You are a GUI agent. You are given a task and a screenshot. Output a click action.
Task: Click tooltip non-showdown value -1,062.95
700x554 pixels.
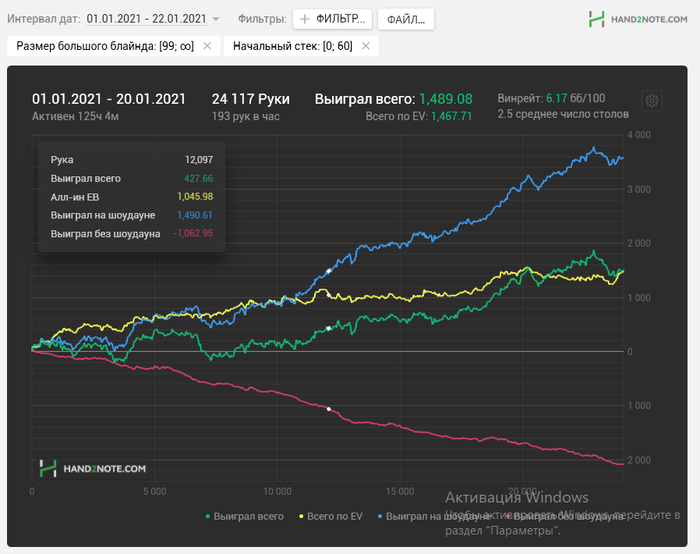click(193, 233)
